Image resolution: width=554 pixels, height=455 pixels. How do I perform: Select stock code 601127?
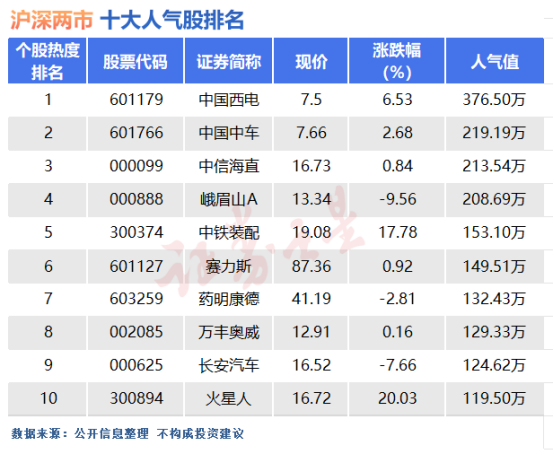pyautogui.click(x=136, y=266)
